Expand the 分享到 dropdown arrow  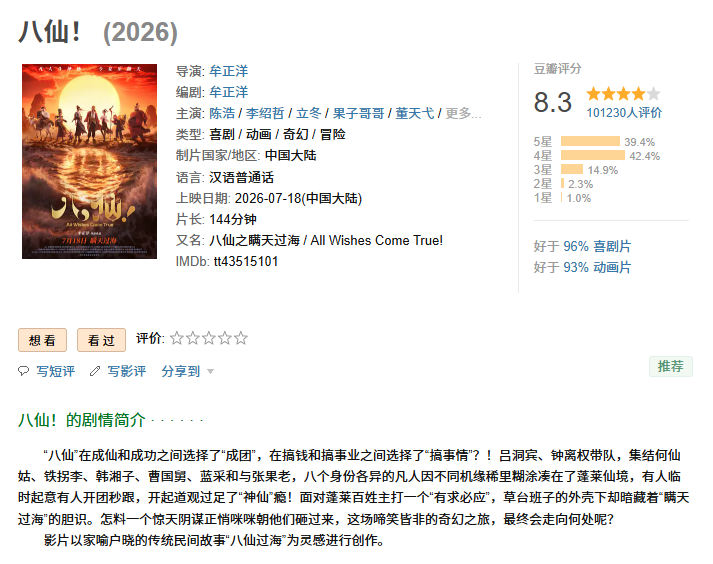210,372
